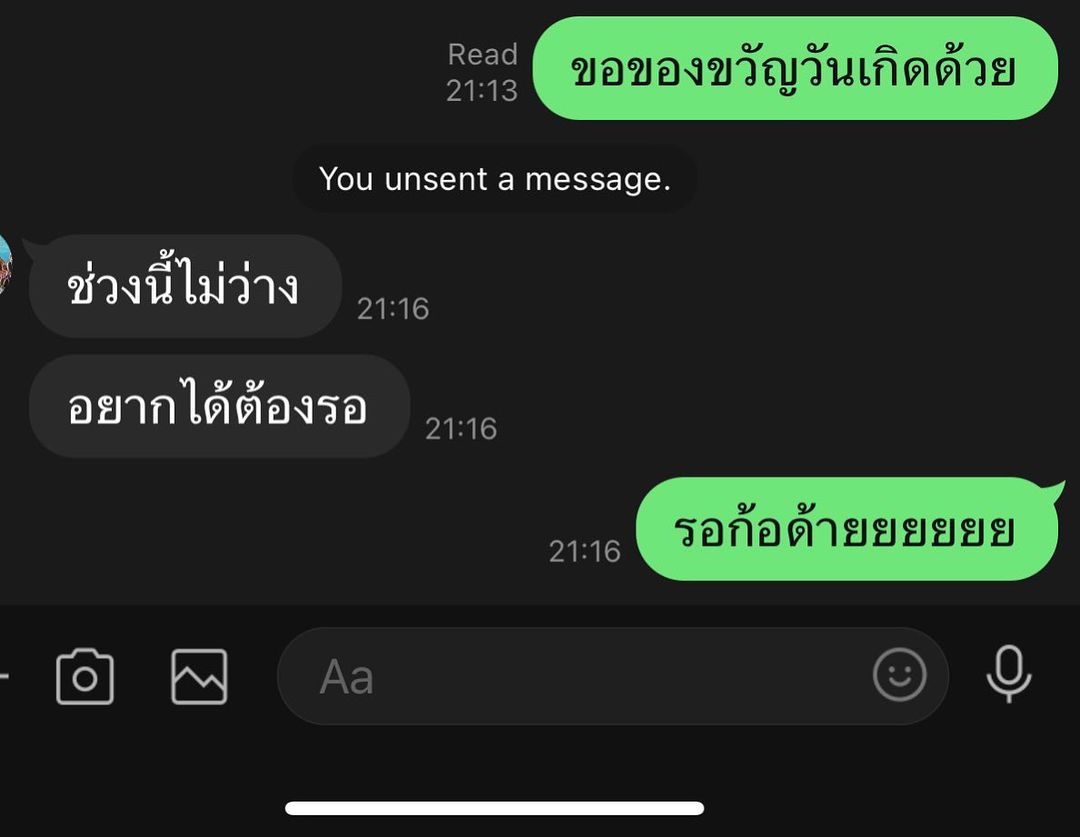Tap the 21:13 timestamp
Screen dimensions: 1080x837
pyautogui.click(x=482, y=91)
